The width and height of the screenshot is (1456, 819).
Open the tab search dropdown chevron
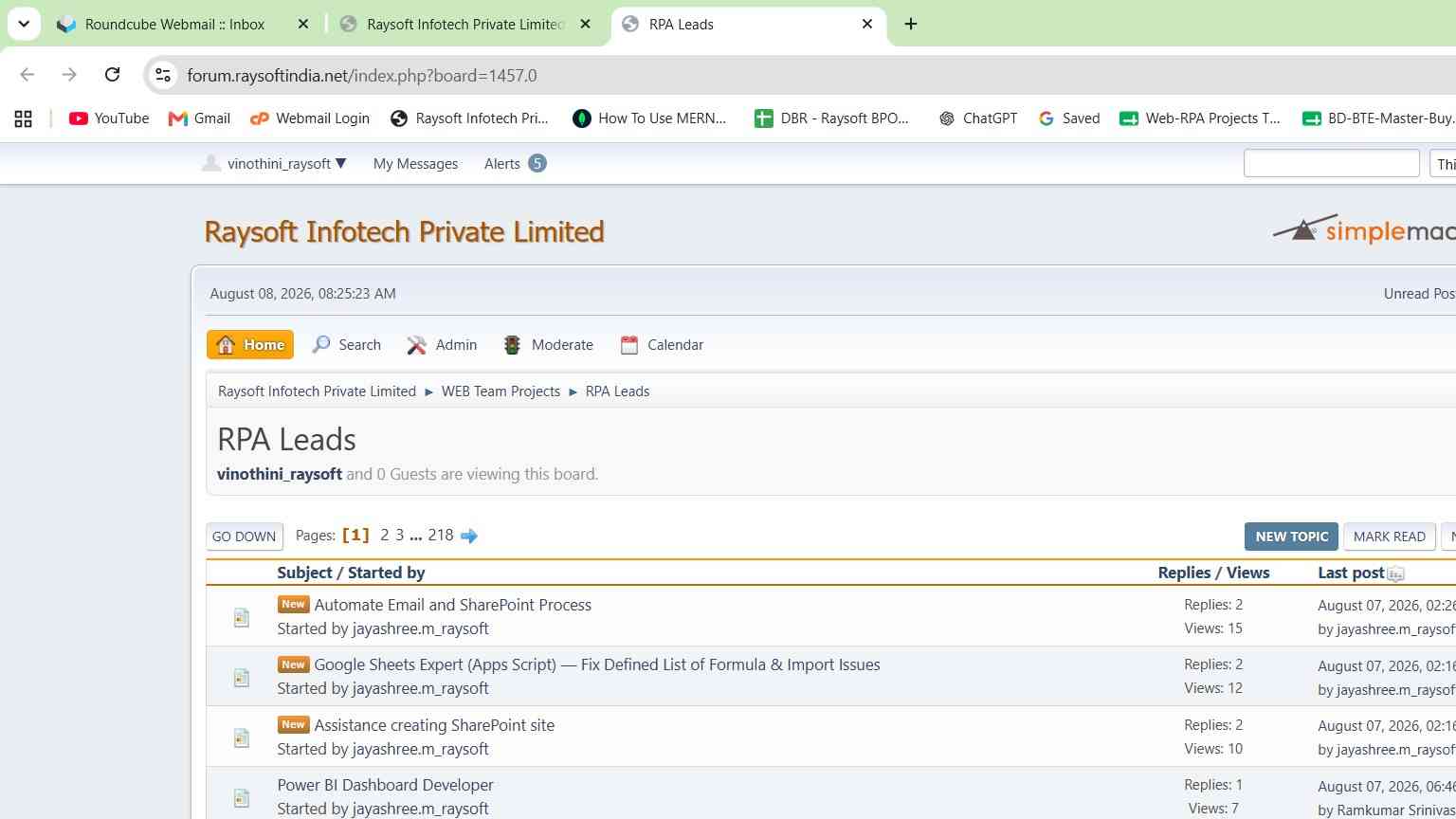coord(24,24)
